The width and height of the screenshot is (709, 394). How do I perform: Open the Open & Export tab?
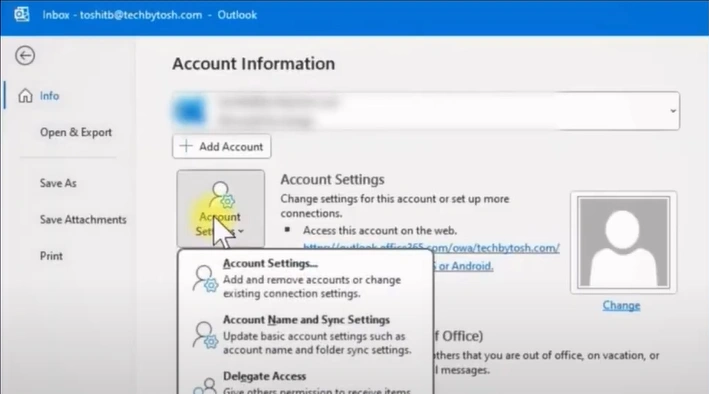click(76, 132)
